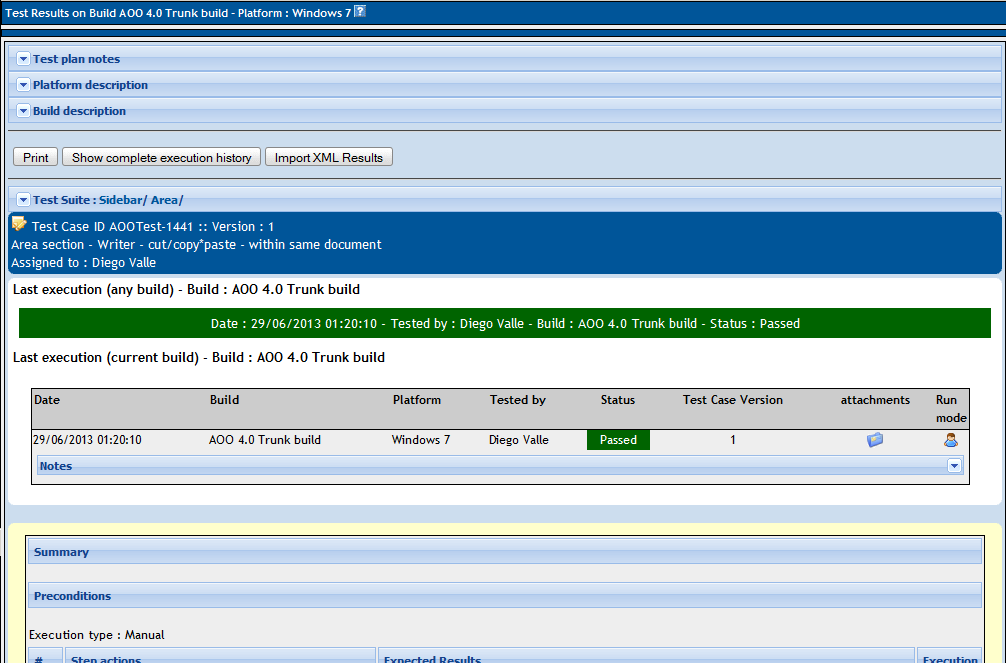Click the Print button
This screenshot has height=663, width=1006.
36,157
